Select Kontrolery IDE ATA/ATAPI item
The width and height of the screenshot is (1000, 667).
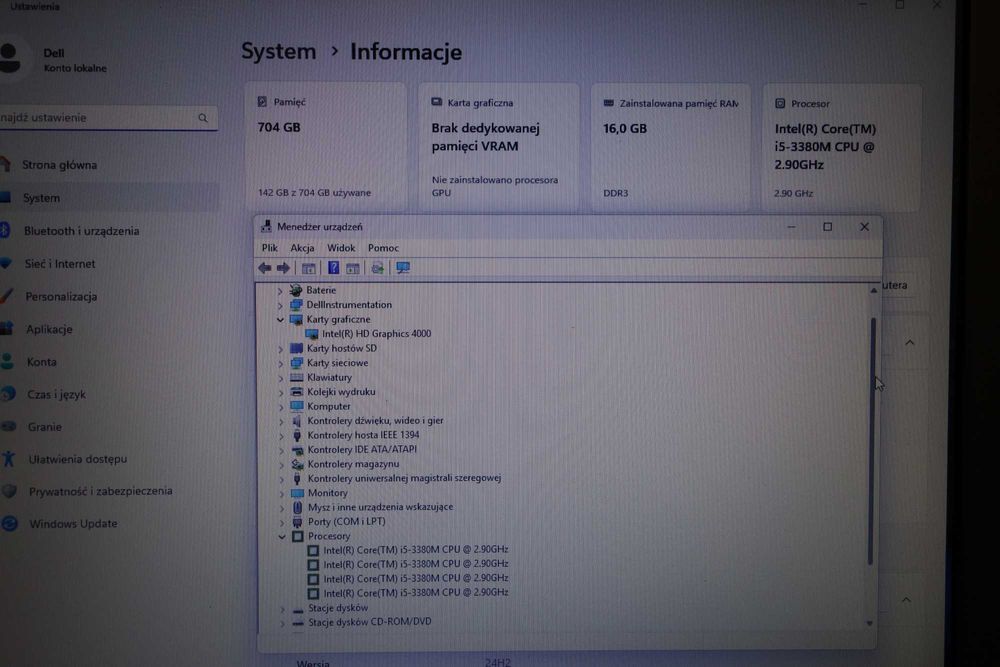tap(362, 450)
